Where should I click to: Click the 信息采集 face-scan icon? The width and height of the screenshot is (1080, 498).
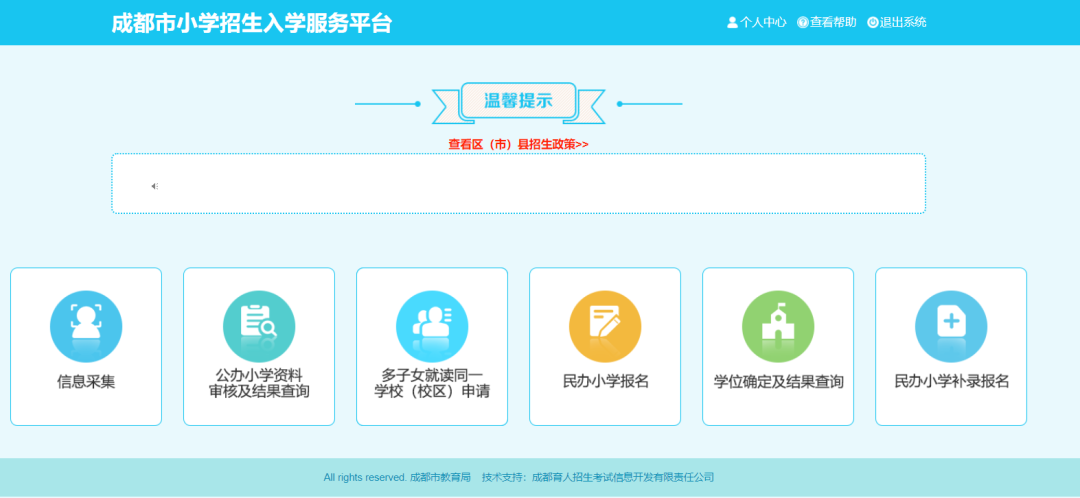pos(86,326)
